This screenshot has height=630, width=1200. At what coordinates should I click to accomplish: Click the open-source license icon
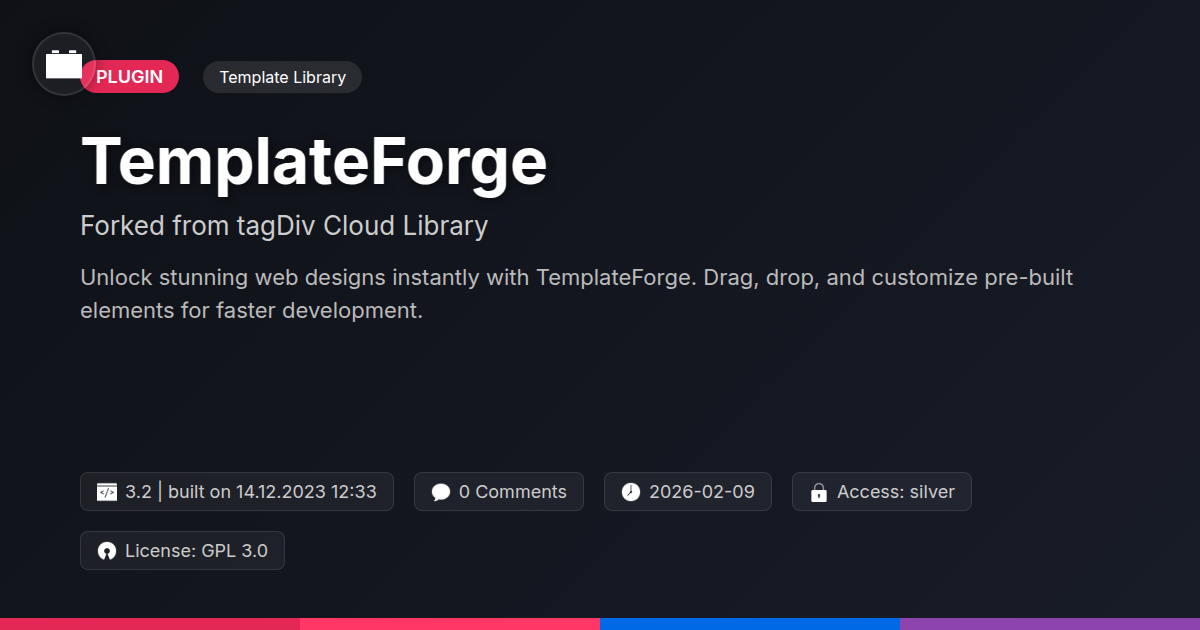point(107,551)
